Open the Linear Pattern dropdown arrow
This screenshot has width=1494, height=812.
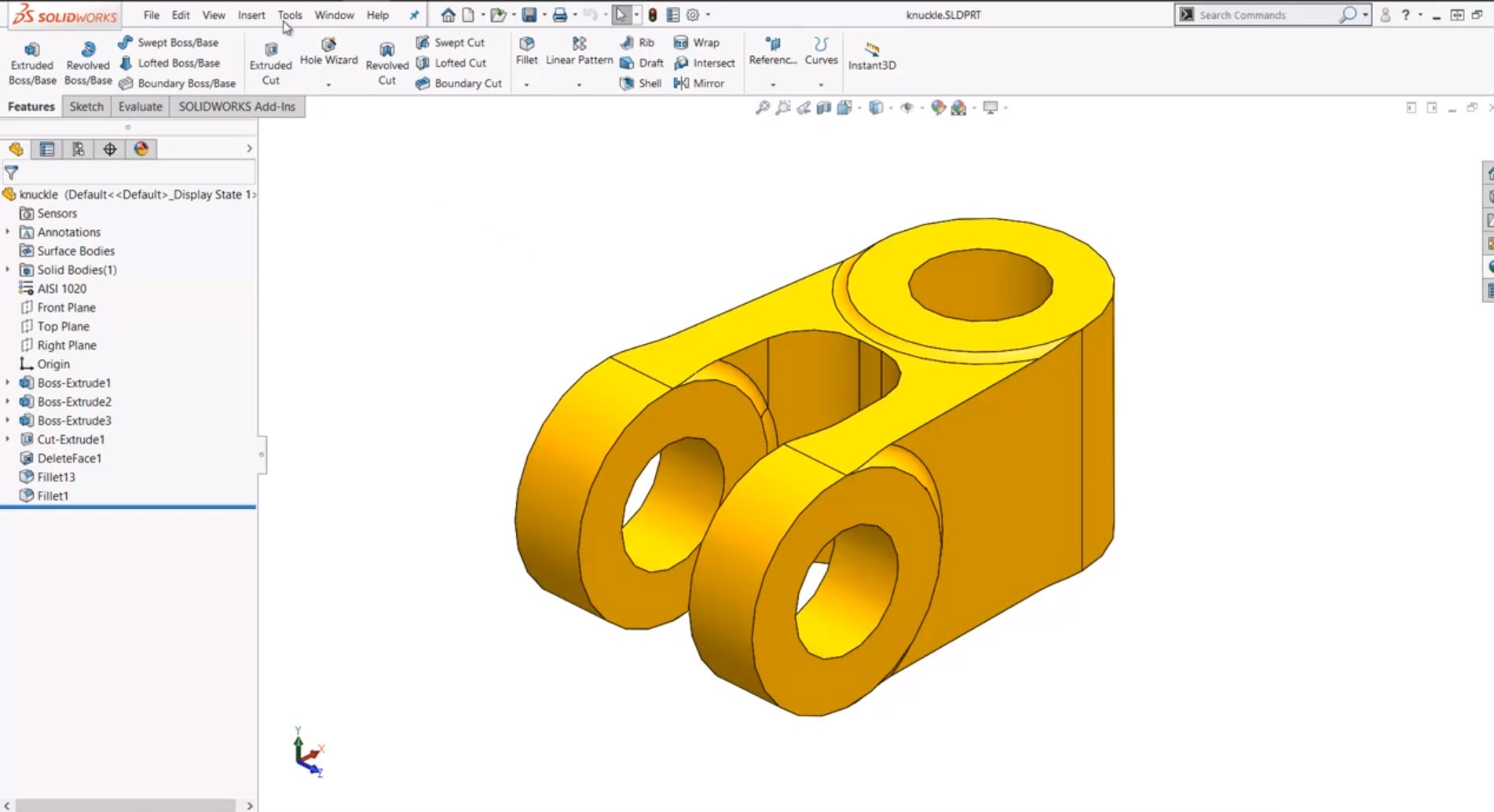[x=579, y=84]
